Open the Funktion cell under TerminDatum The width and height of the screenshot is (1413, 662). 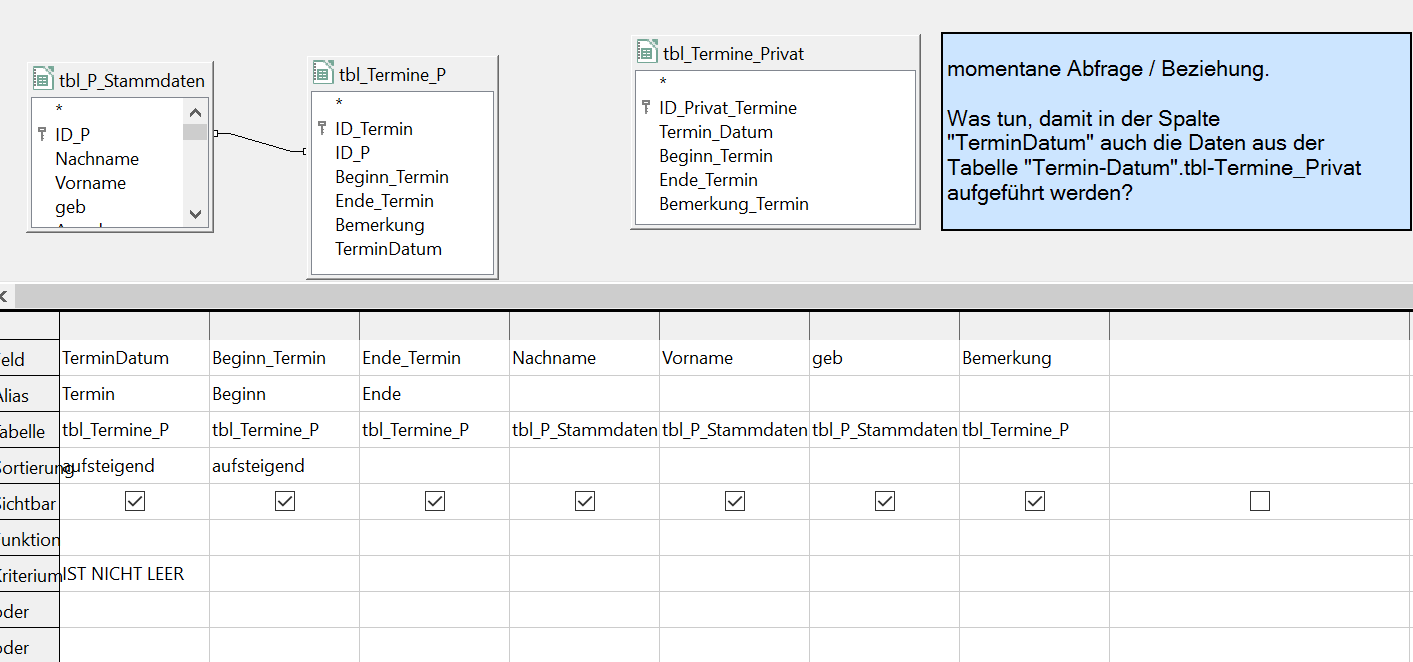(x=135, y=538)
